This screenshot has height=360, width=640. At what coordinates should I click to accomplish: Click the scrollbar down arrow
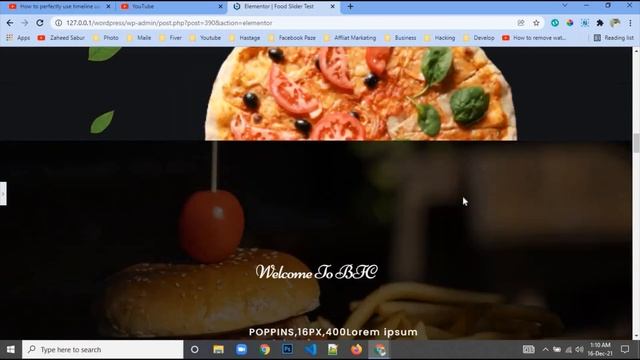(636, 336)
